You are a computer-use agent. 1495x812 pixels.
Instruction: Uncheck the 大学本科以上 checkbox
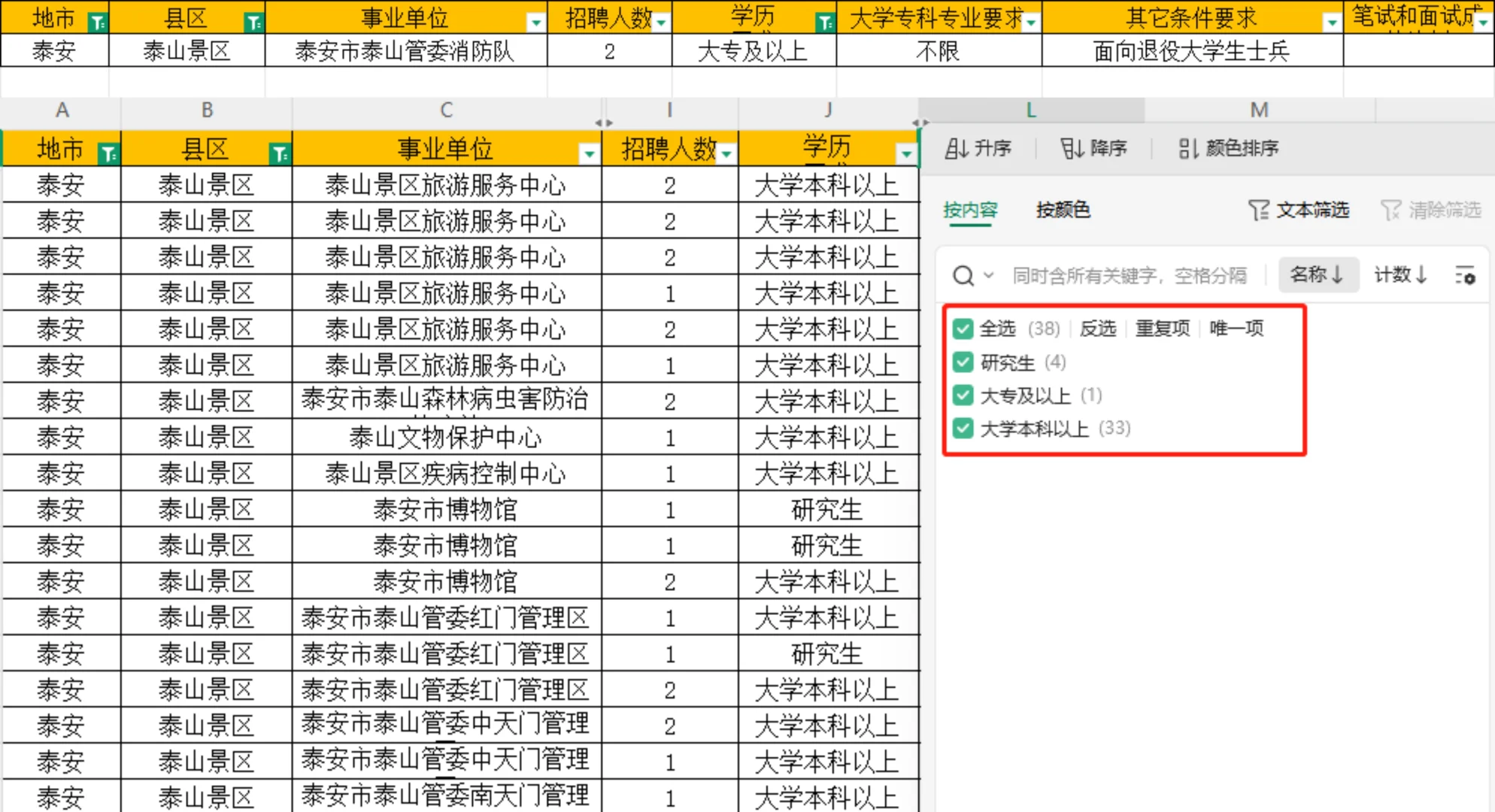[963, 429]
